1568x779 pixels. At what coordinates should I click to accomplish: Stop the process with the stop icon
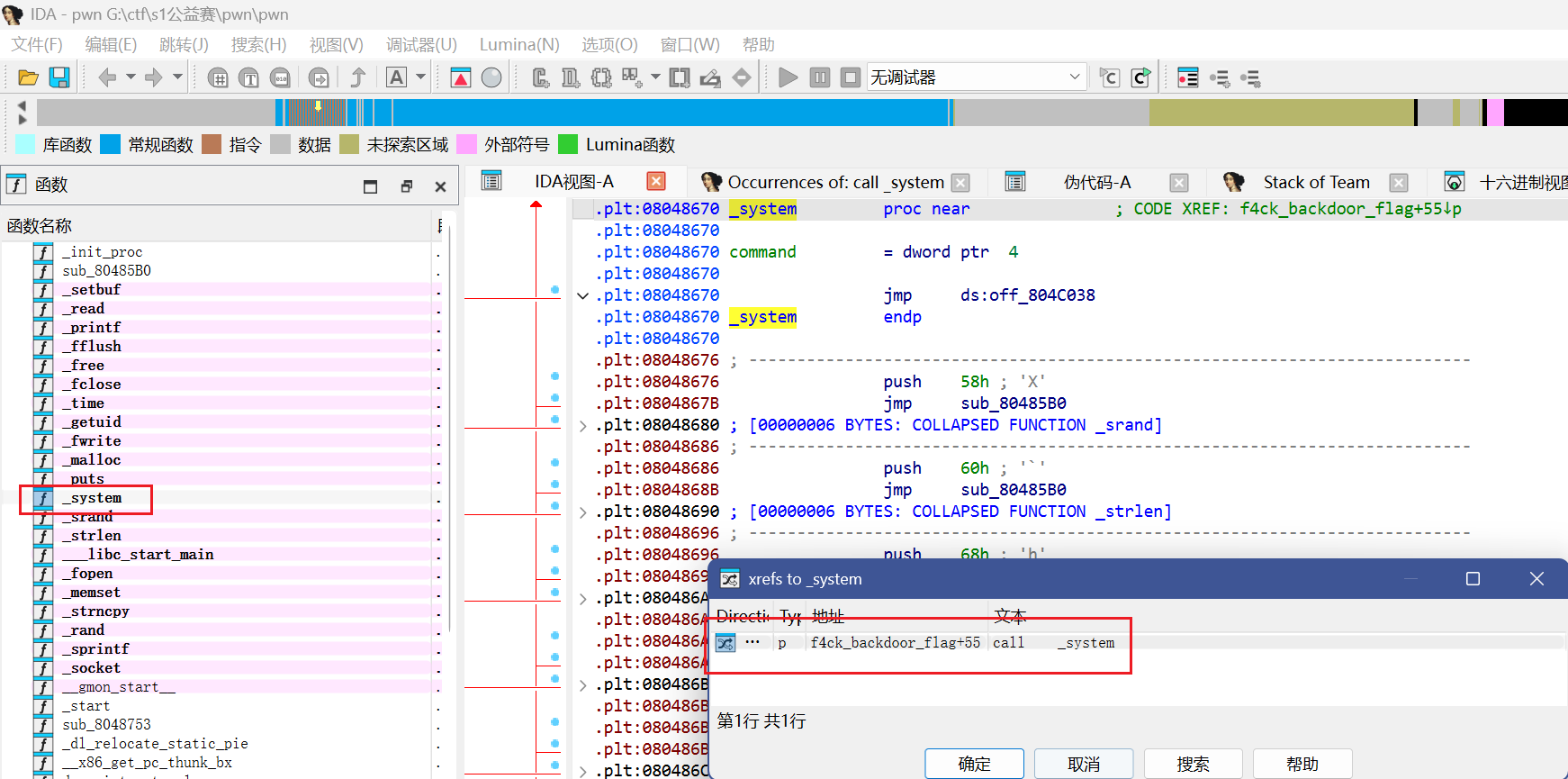850,77
